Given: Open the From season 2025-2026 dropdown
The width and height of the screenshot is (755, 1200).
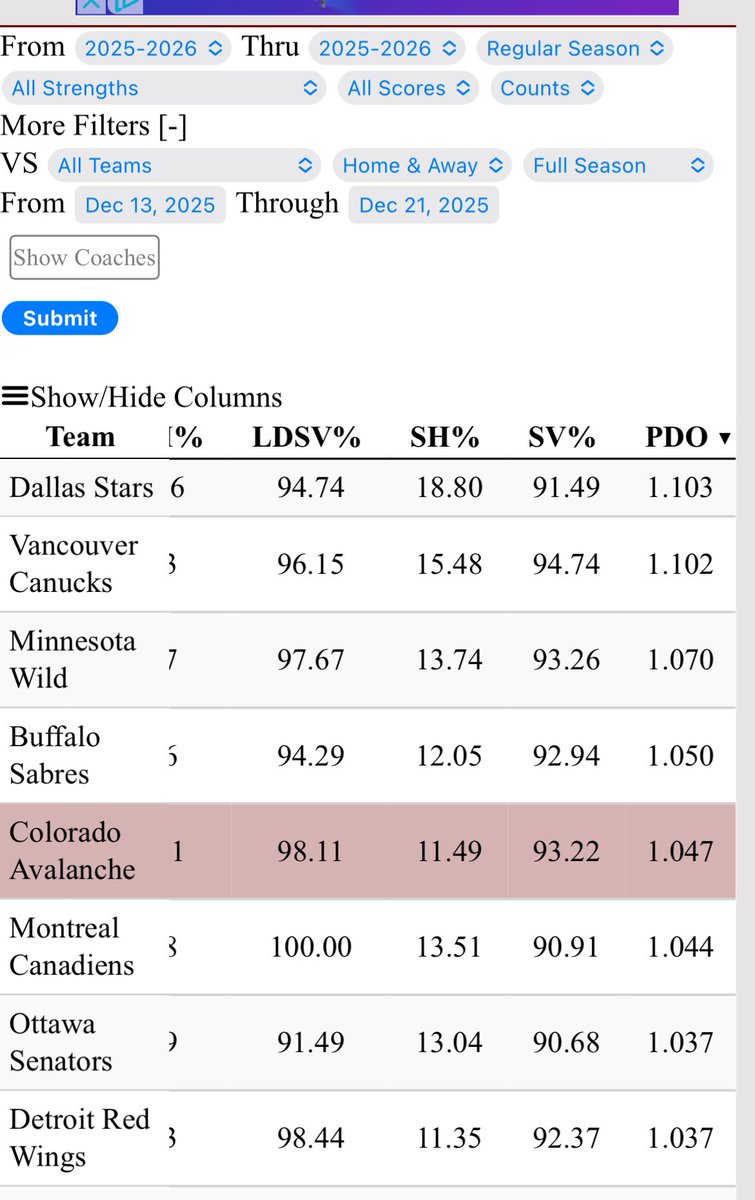Looking at the screenshot, I should (153, 48).
